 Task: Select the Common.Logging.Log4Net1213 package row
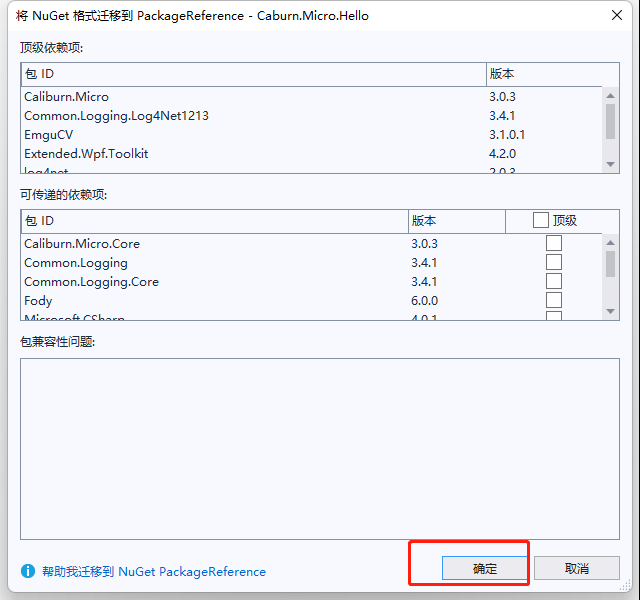[311, 116]
